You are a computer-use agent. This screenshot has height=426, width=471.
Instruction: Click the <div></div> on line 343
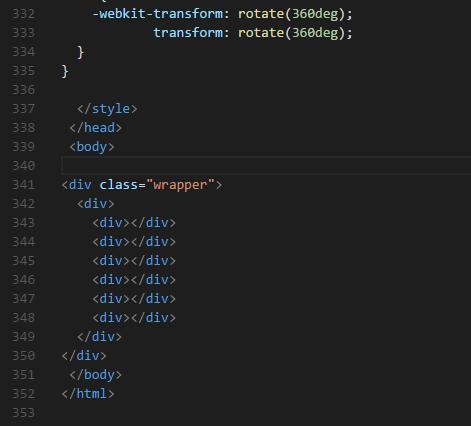[134, 223]
